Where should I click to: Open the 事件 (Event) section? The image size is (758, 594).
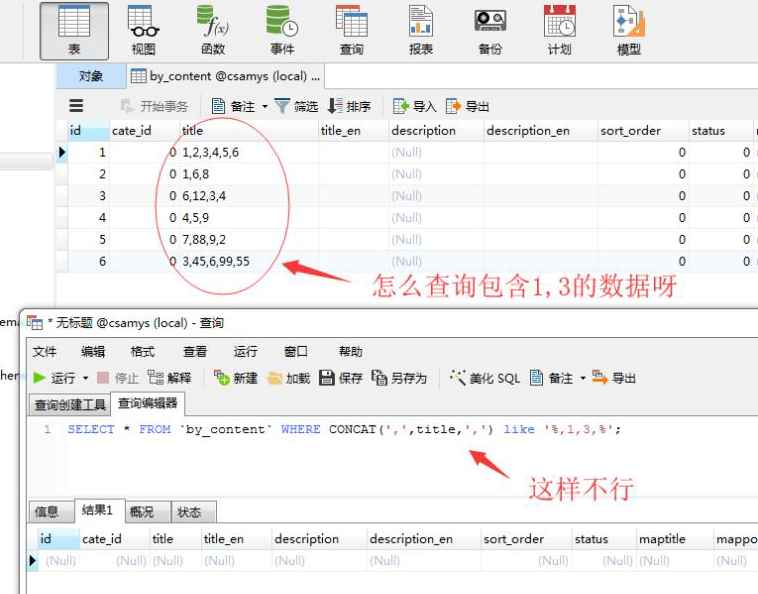pyautogui.click(x=282, y=31)
